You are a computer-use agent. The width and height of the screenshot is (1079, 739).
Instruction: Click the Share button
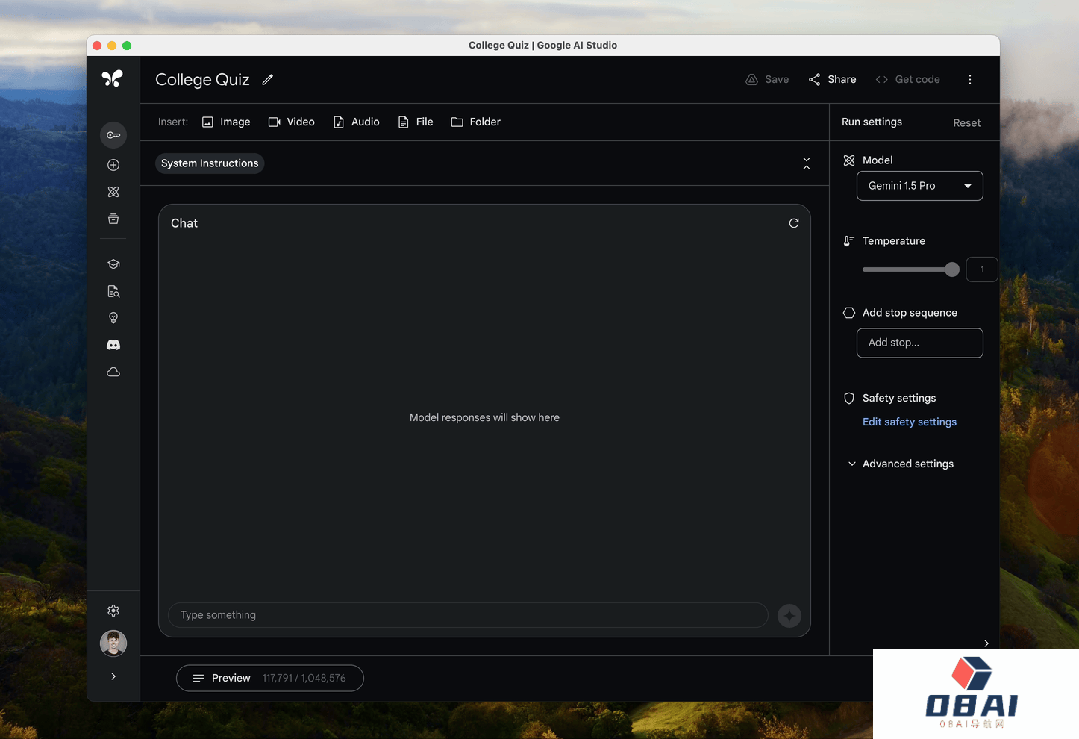[832, 80]
